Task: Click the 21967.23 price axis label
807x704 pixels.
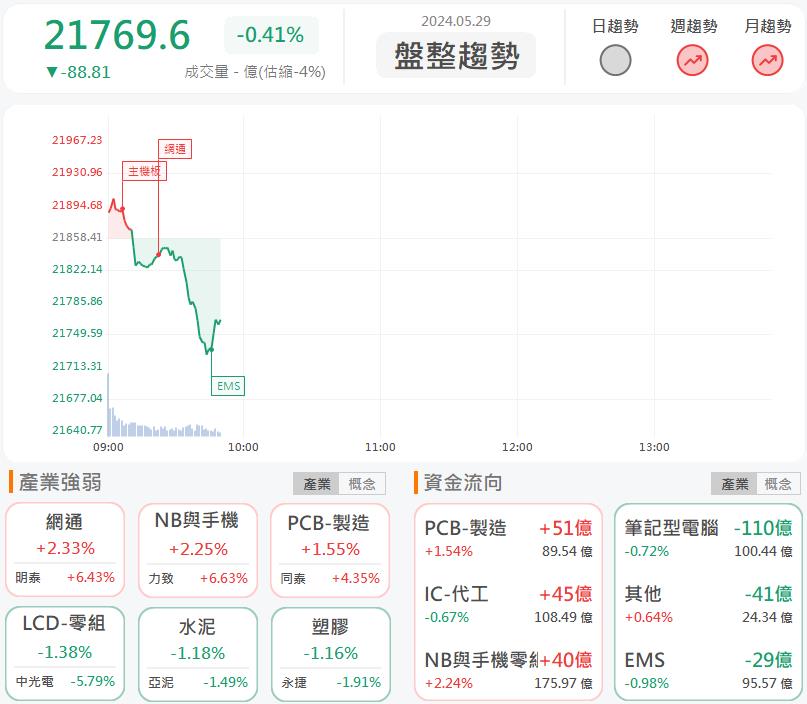Action: [x=77, y=140]
